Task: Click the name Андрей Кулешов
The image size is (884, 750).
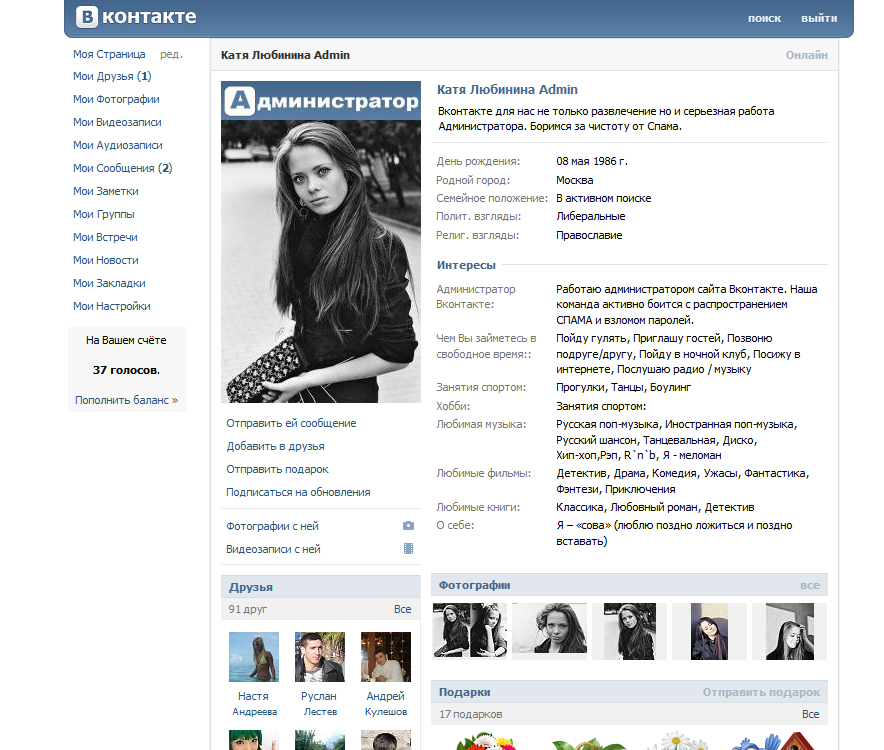Action: (386, 704)
